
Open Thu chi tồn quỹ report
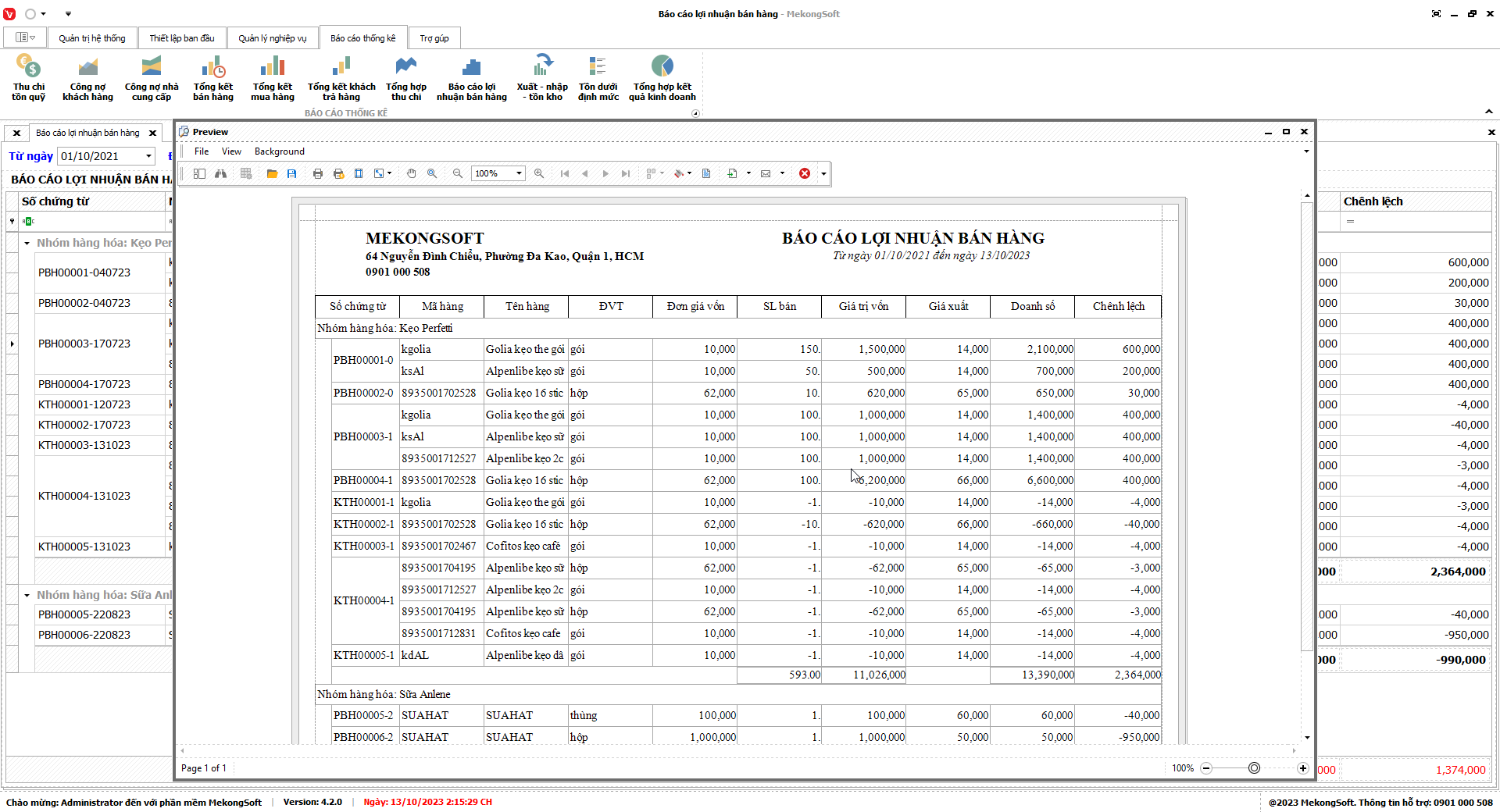click(28, 77)
